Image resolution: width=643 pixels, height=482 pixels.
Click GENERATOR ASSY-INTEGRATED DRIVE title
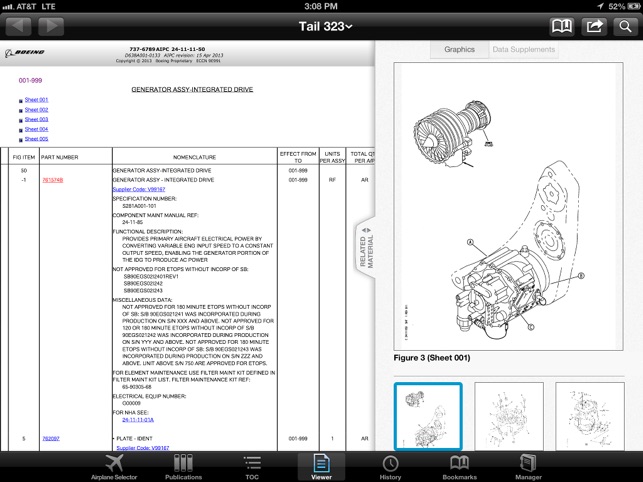click(x=192, y=89)
